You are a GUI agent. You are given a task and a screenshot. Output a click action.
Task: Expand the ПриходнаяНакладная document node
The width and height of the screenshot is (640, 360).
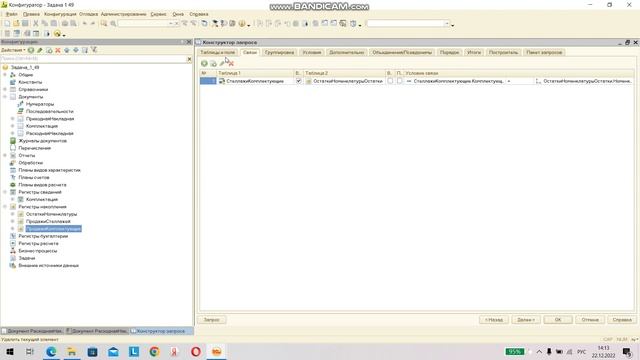click(x=13, y=119)
